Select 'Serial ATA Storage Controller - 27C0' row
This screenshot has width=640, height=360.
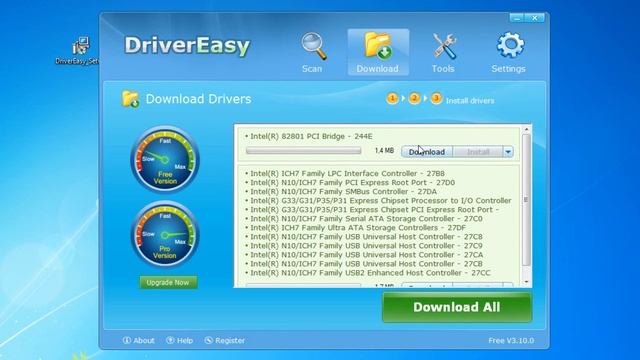pos(364,218)
